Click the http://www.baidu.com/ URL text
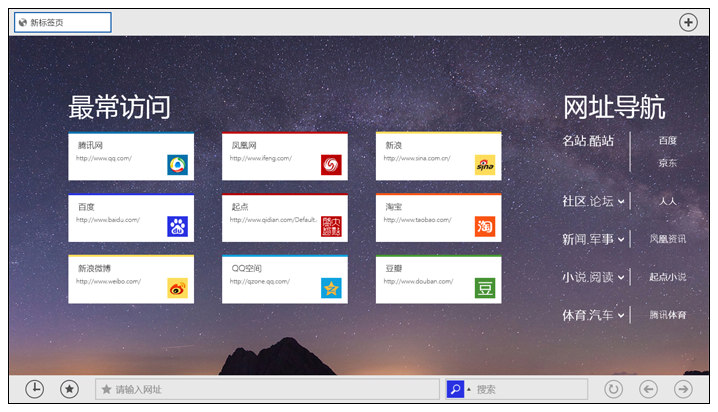Screen dimensions: 718x412 tap(108, 220)
